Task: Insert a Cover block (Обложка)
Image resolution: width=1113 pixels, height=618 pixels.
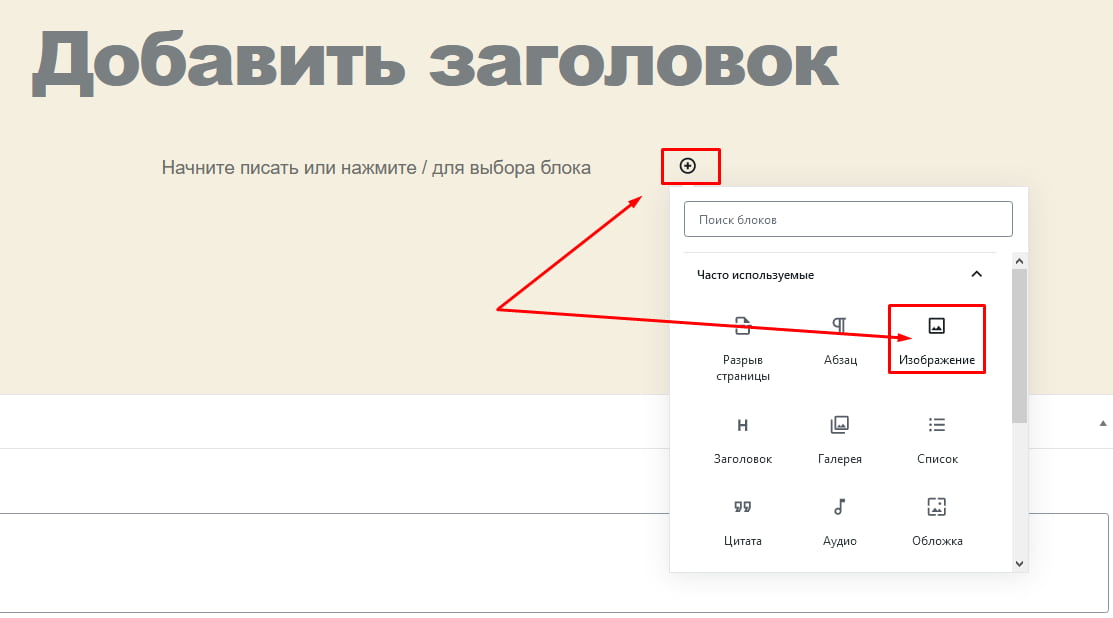Action: [x=937, y=522]
